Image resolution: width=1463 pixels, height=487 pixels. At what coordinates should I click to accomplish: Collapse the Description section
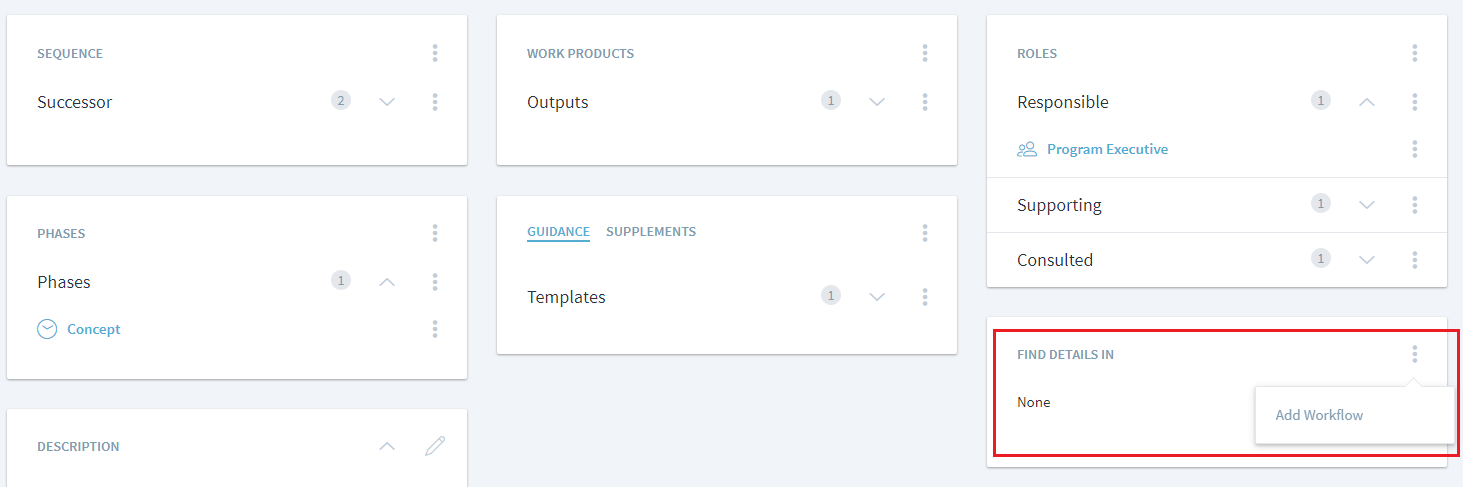click(387, 446)
